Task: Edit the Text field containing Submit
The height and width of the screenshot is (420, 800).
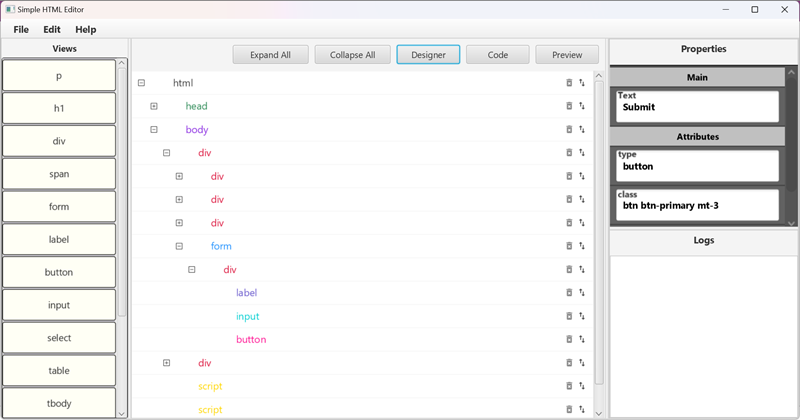Action: (697, 107)
